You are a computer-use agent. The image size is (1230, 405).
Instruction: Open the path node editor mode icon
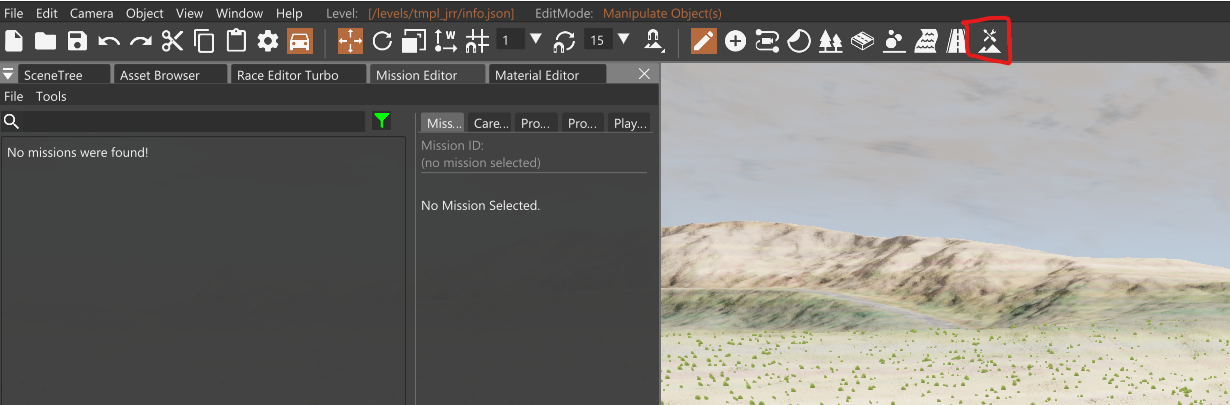point(767,41)
